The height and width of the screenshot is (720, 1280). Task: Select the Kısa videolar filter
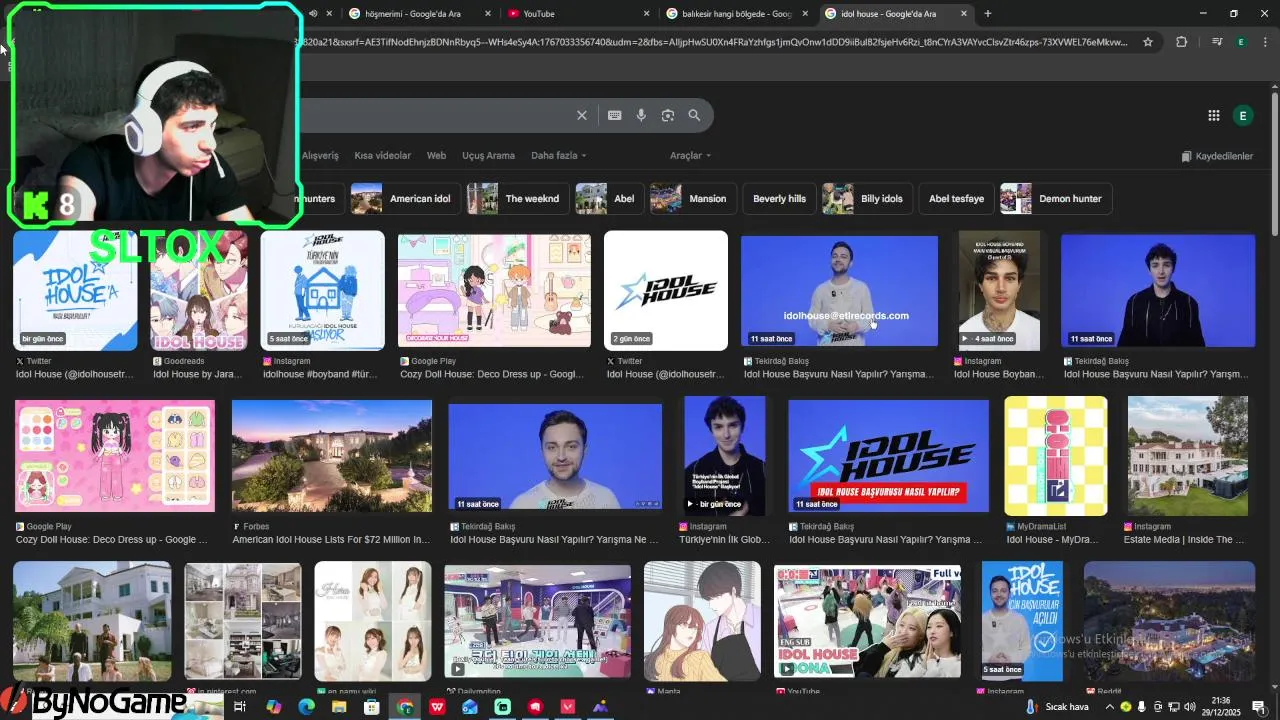click(x=382, y=156)
